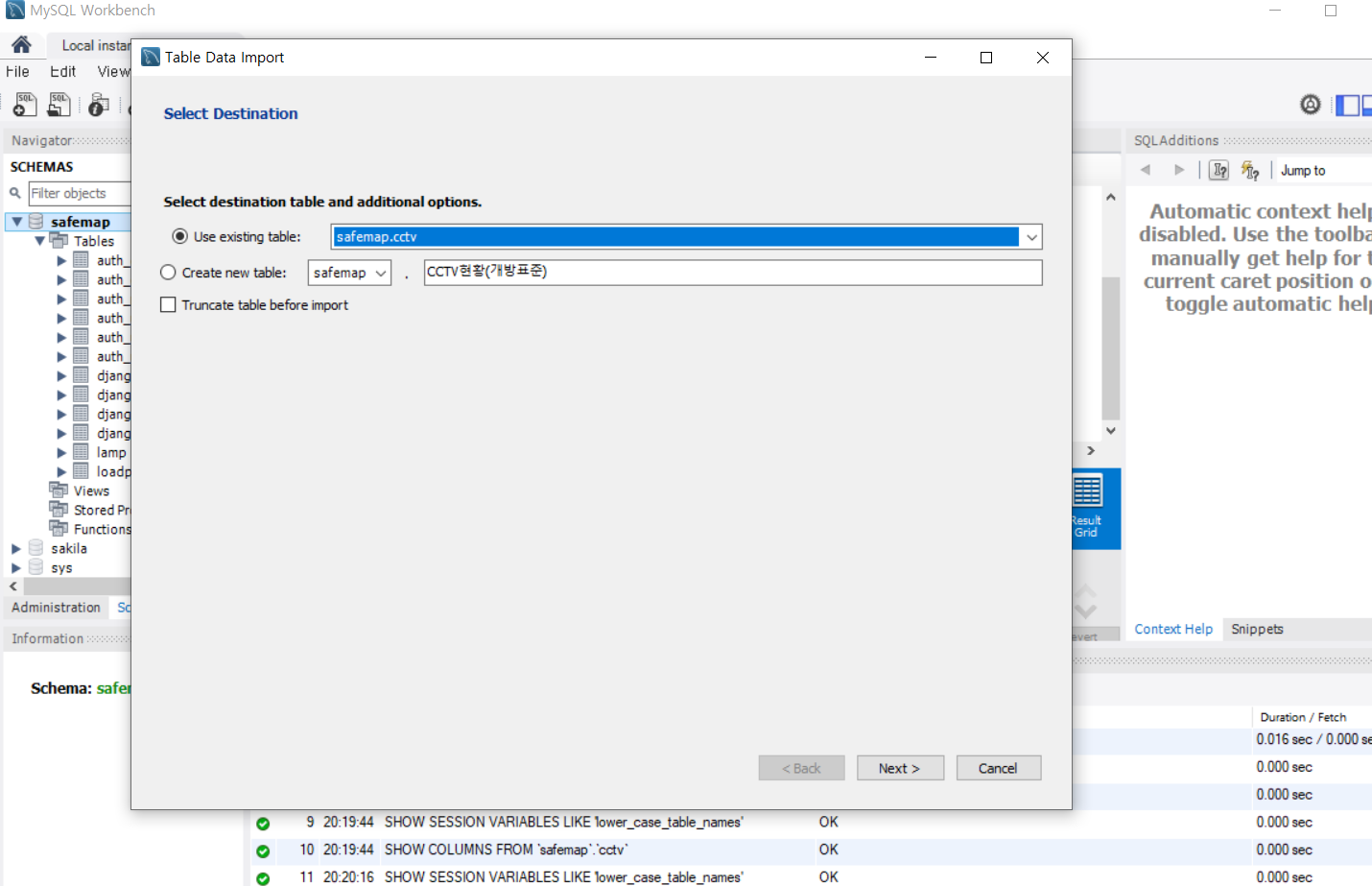Create a new SQL tab icon
This screenshot has height=886, width=1372.
click(x=25, y=105)
